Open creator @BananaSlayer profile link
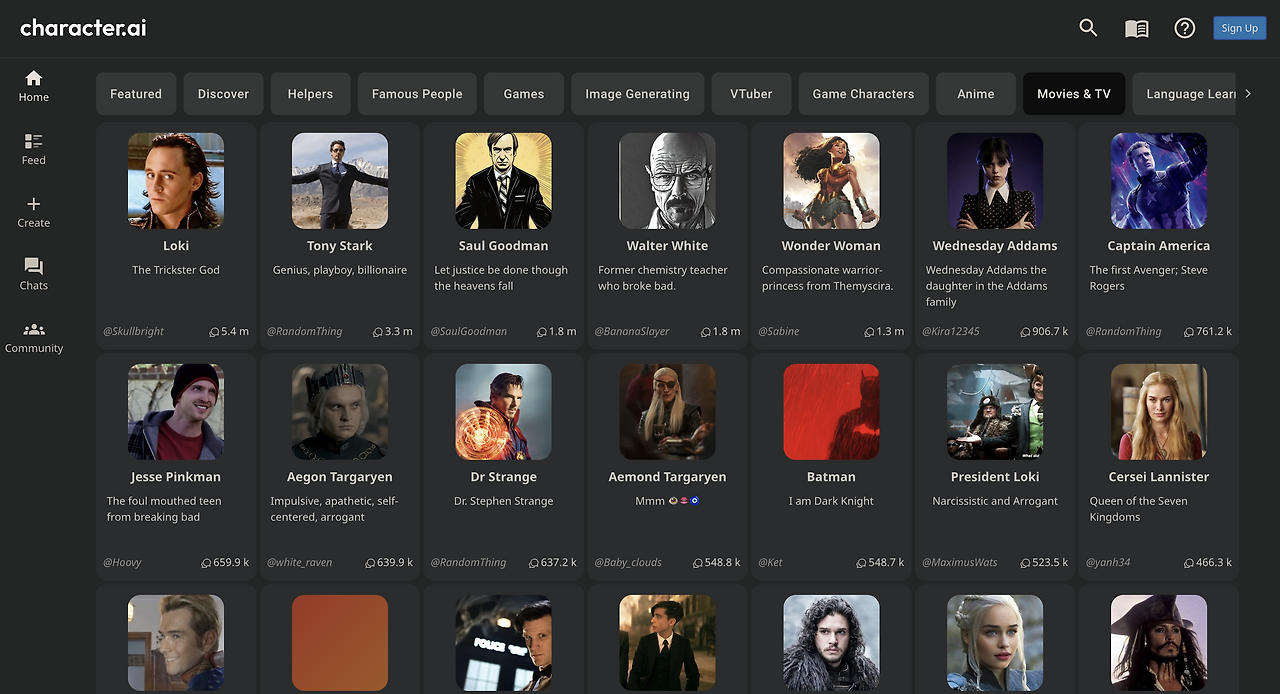 click(632, 331)
